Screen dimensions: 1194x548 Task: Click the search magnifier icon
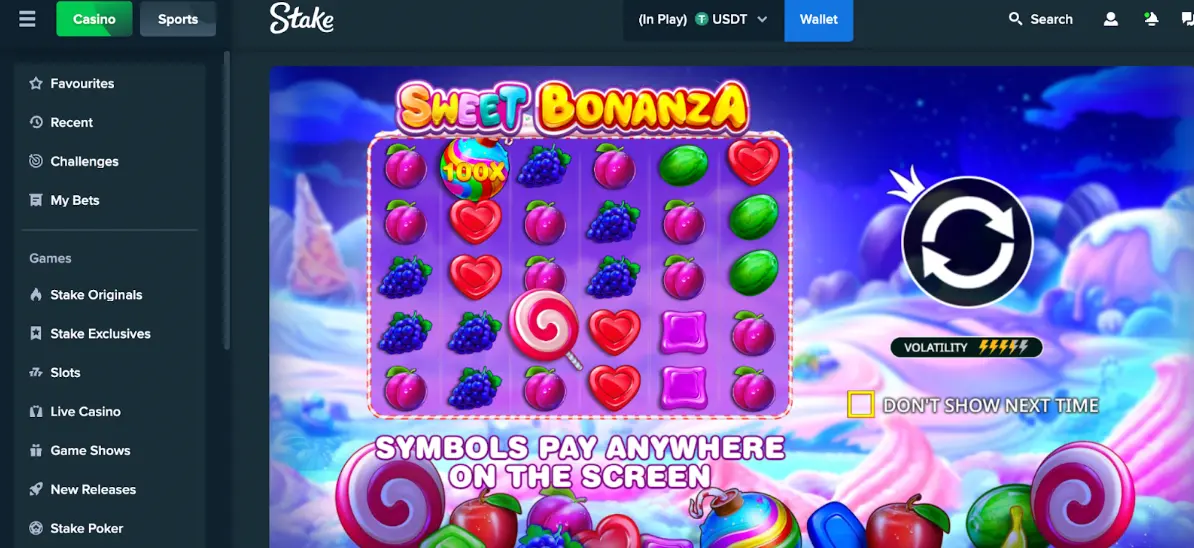pos(1015,19)
